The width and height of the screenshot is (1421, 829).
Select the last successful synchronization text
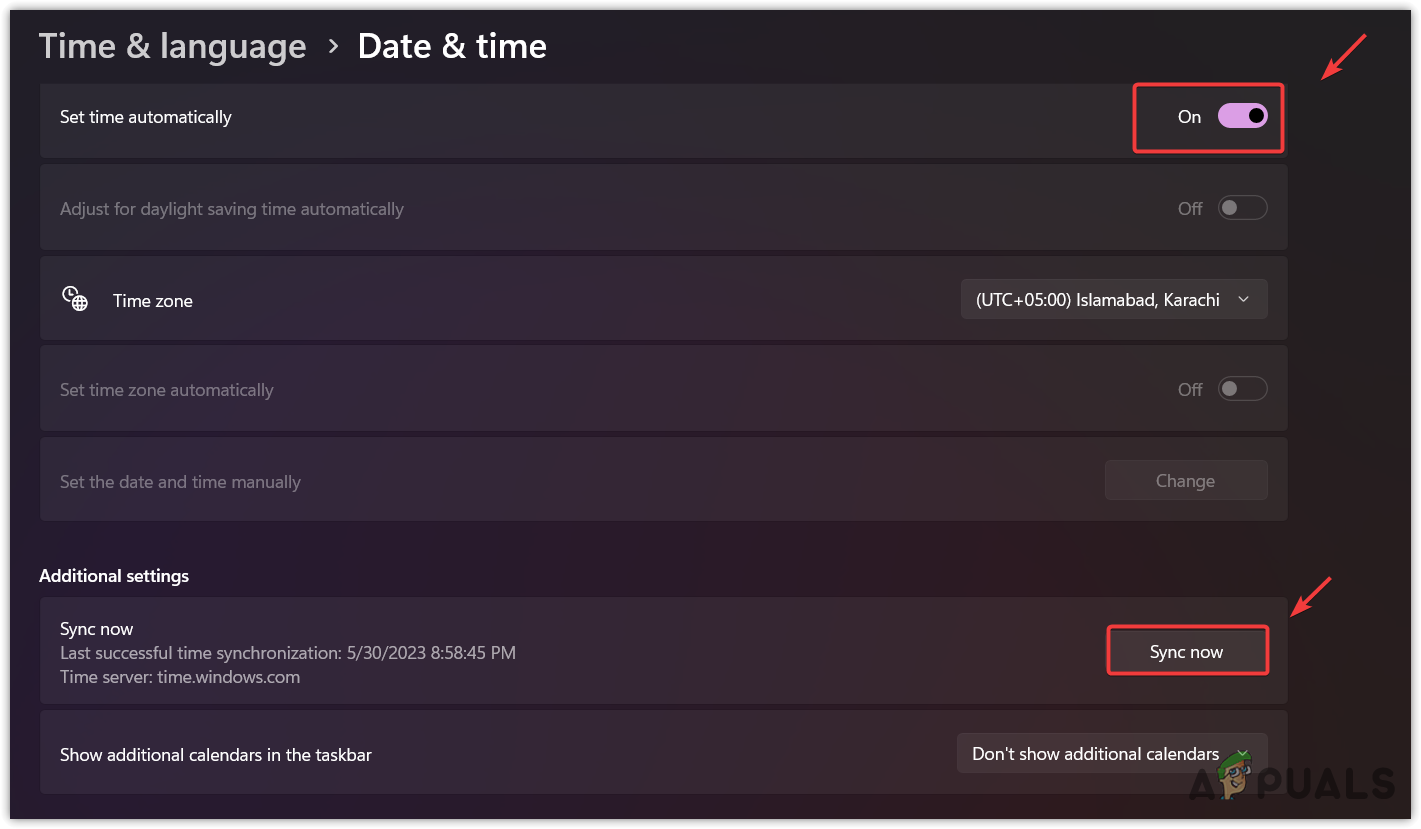[x=288, y=653]
